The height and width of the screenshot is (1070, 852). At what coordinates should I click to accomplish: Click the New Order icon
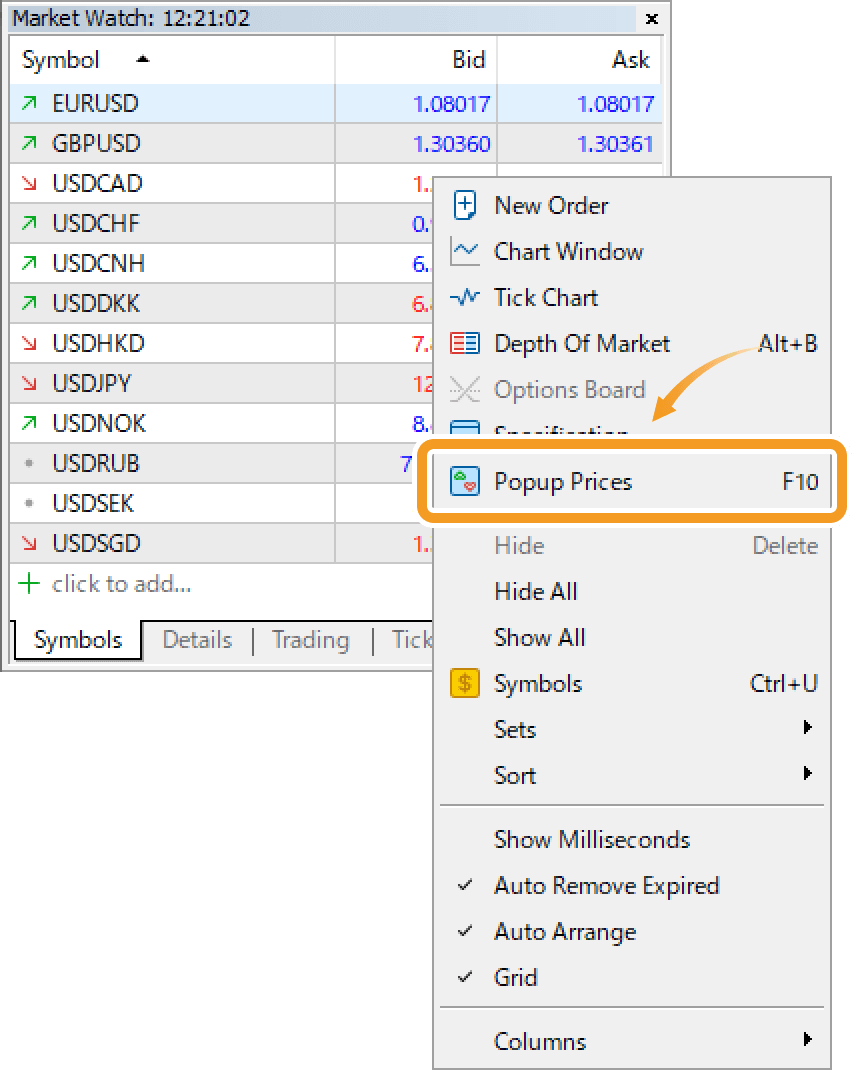(465, 205)
